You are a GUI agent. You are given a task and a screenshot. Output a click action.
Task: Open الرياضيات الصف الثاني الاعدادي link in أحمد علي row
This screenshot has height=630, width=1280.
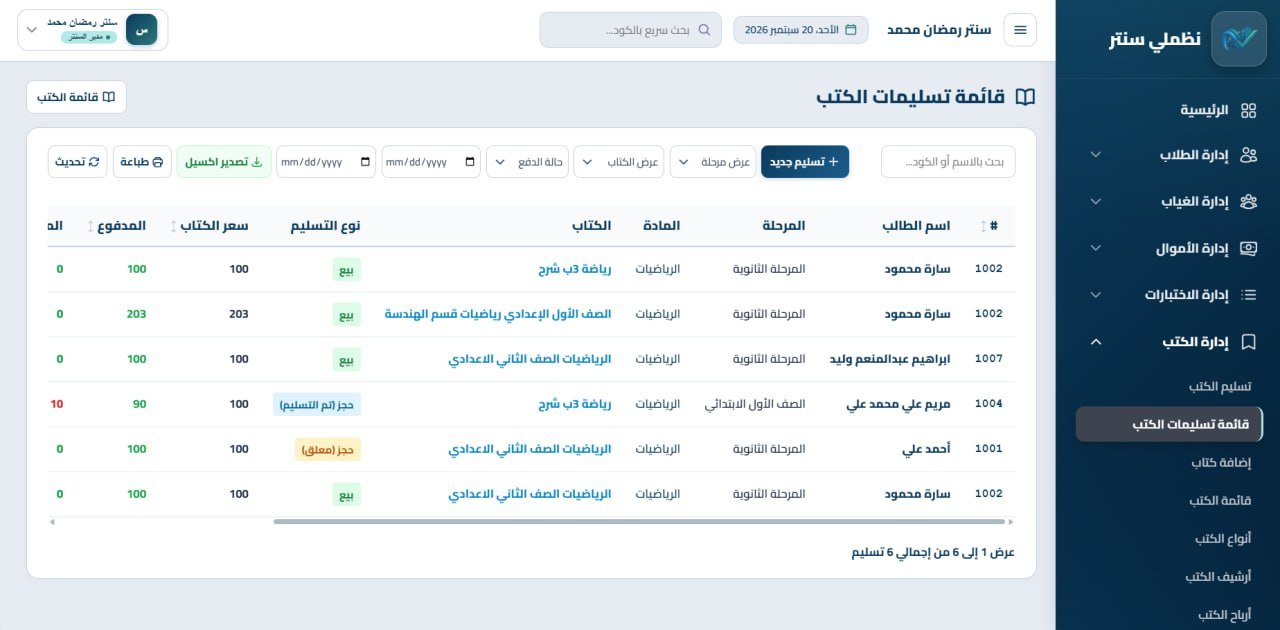pyautogui.click(x=529, y=449)
